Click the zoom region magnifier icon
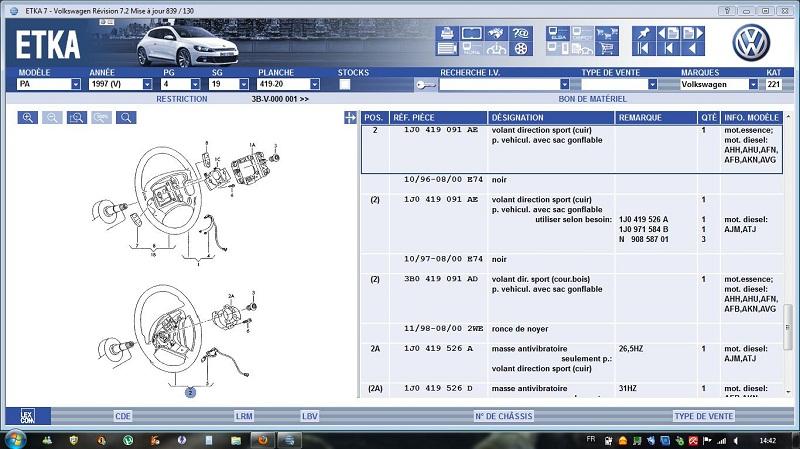 click(x=77, y=118)
